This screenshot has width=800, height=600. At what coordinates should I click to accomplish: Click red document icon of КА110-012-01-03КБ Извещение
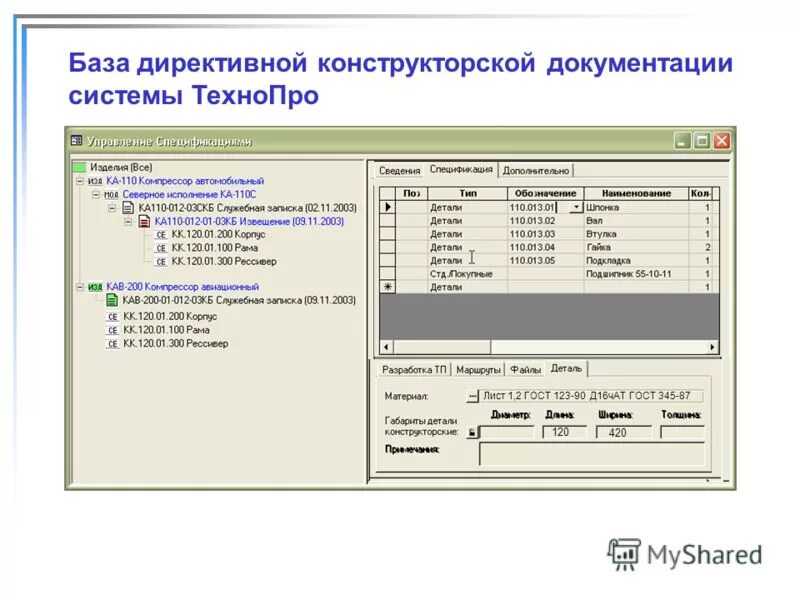(143, 222)
